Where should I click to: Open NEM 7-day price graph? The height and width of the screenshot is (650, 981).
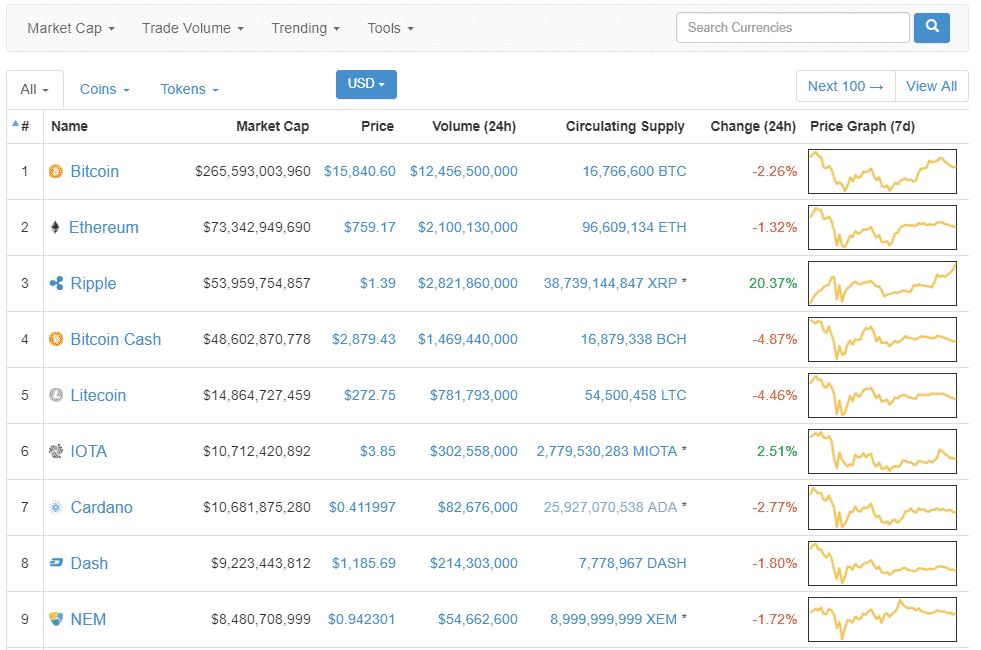pyautogui.click(x=882, y=619)
